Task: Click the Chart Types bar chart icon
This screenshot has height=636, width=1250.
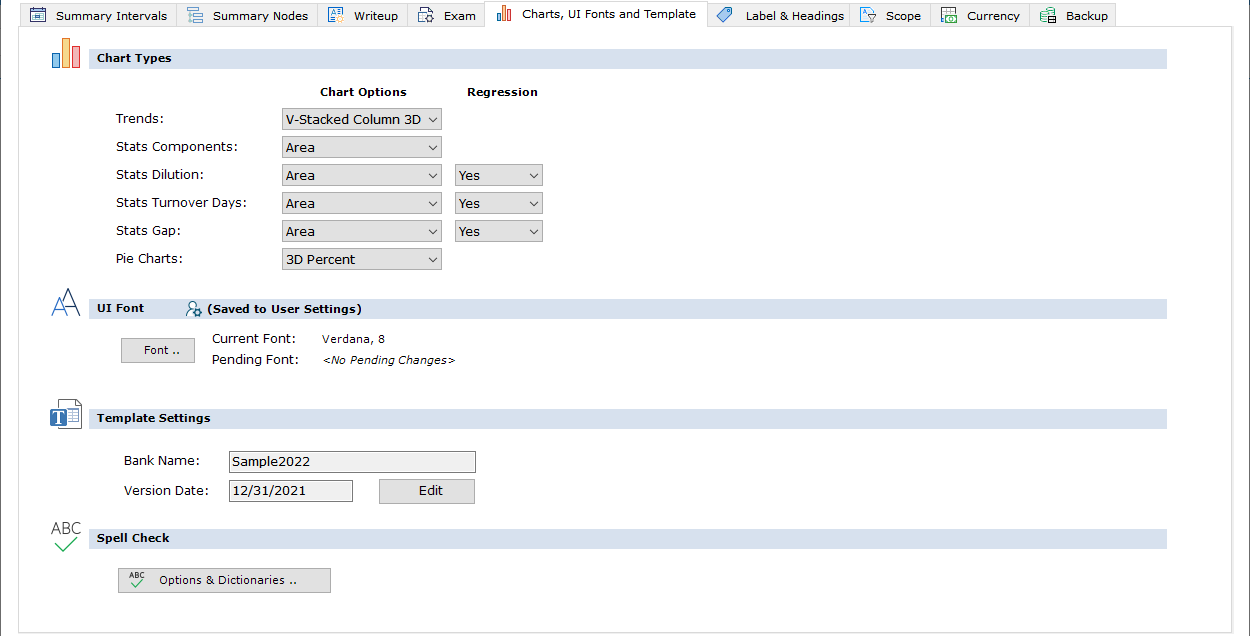Action: [66, 54]
